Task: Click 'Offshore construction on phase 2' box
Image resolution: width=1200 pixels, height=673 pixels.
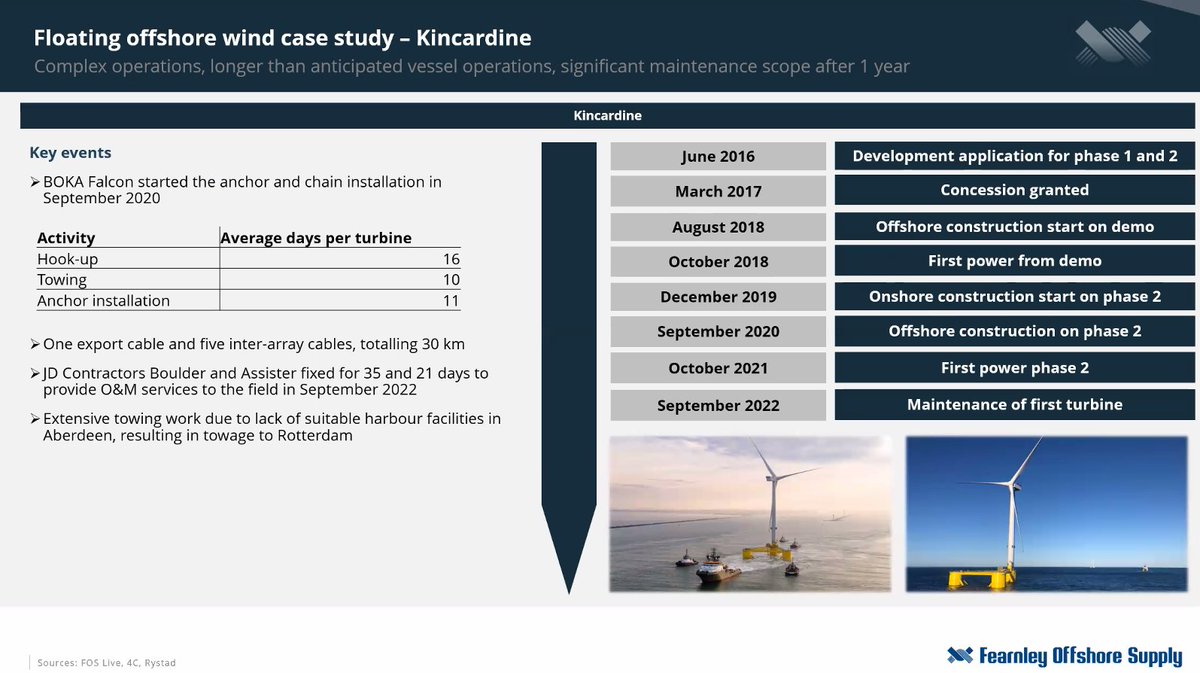Action: click(x=1014, y=331)
